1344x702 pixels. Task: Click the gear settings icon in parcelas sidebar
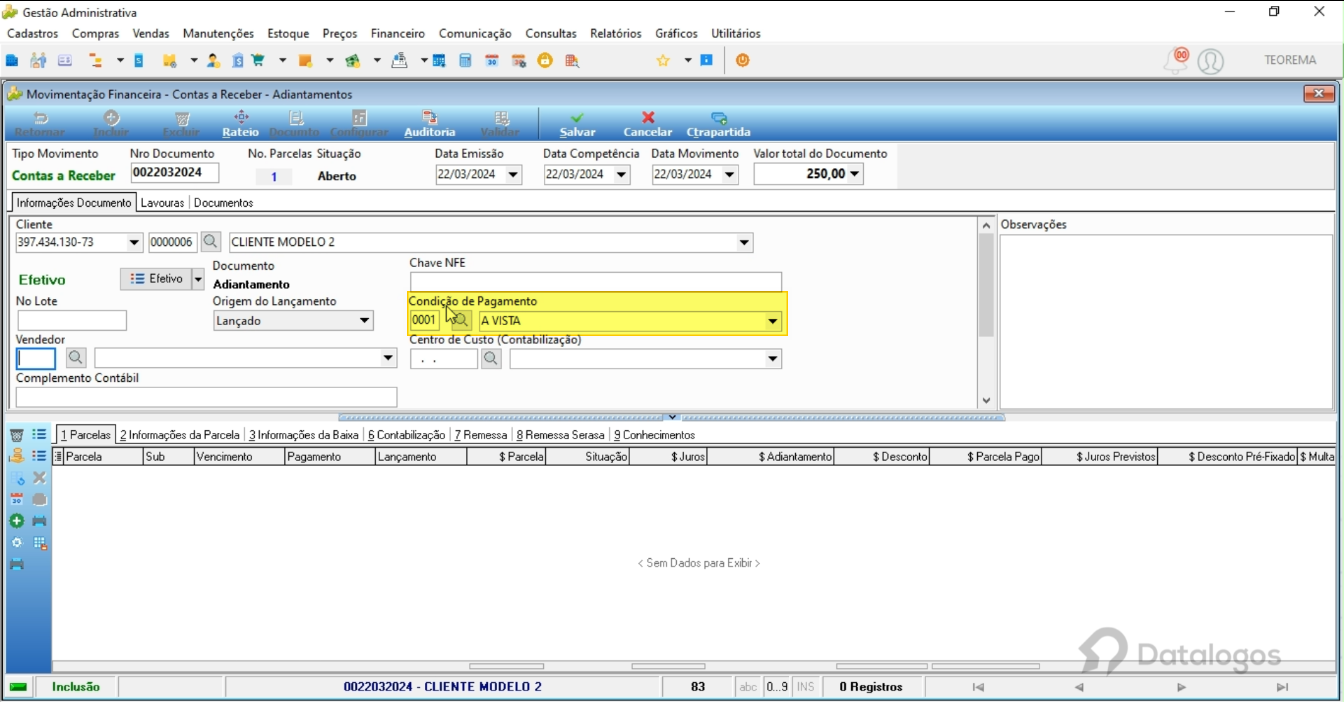(x=17, y=543)
